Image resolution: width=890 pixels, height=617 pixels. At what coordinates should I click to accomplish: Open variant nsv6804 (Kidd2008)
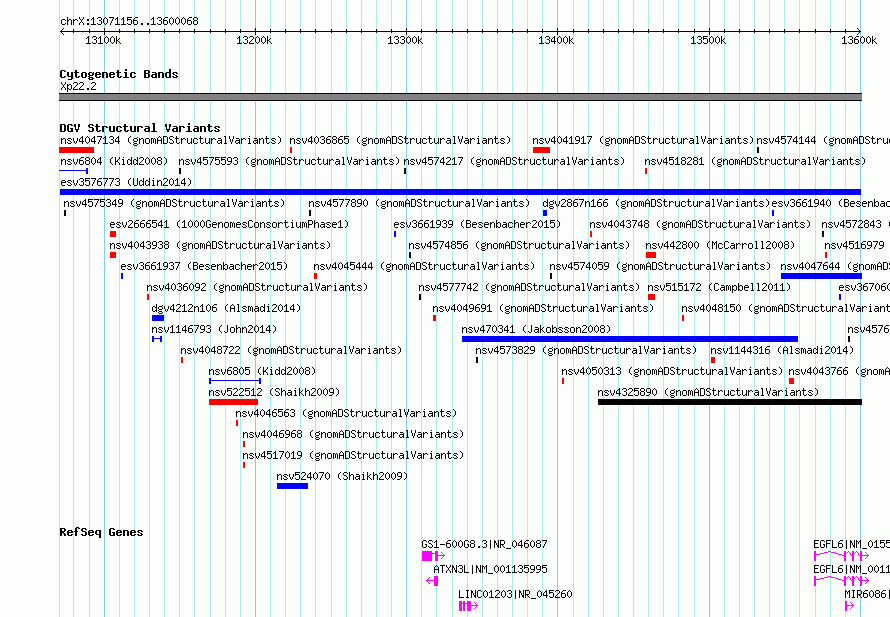coord(114,161)
